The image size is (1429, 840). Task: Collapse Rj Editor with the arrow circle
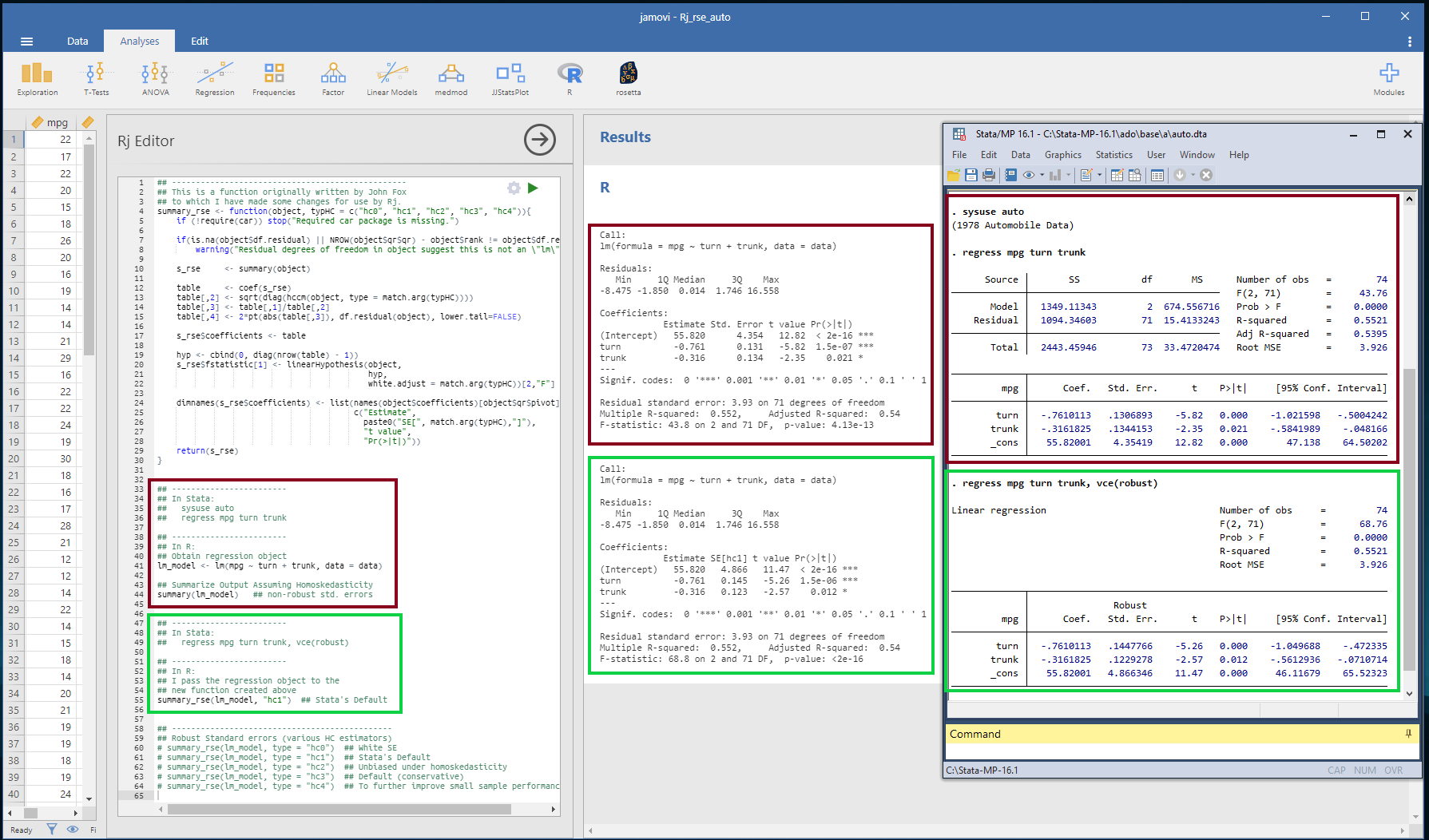540,140
